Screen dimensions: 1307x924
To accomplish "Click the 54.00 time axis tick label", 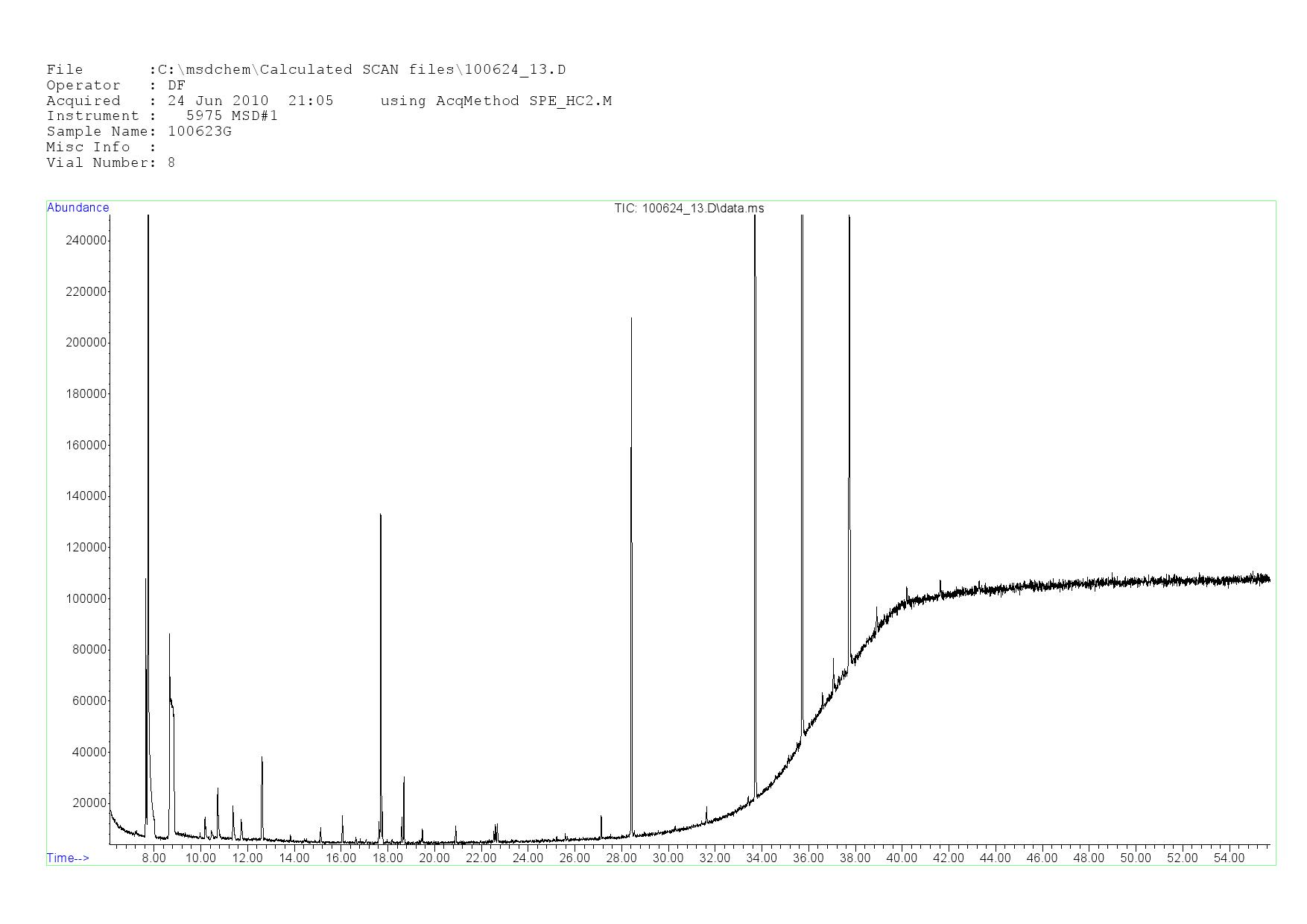I will tap(1229, 858).
